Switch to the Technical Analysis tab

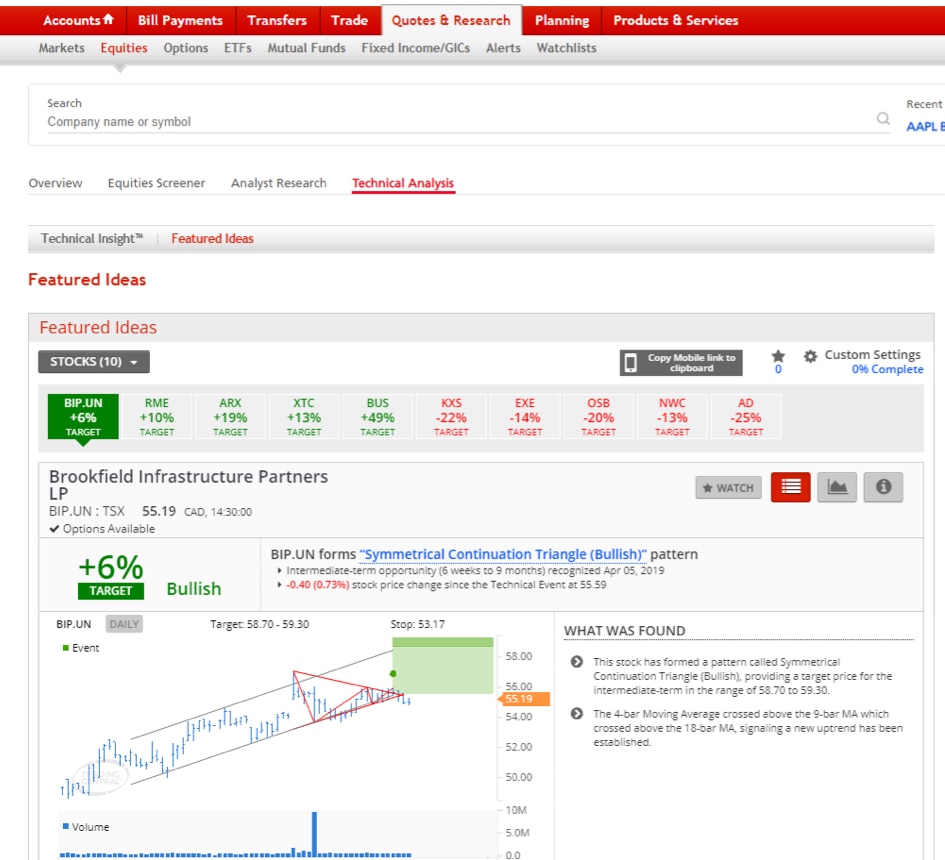403,183
